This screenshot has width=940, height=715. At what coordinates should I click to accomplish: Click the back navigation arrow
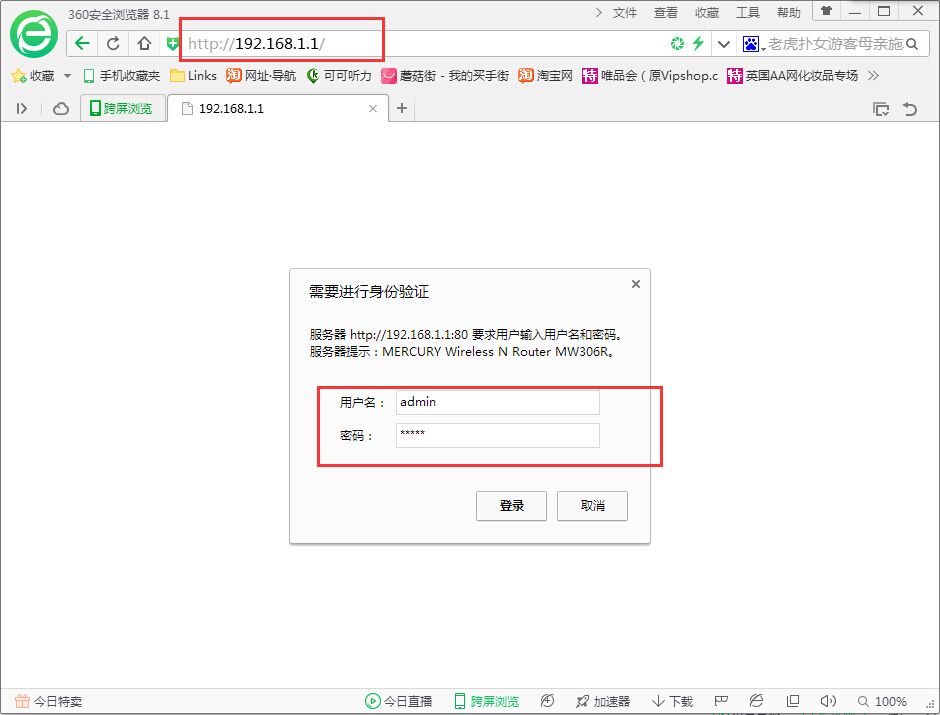click(x=81, y=44)
